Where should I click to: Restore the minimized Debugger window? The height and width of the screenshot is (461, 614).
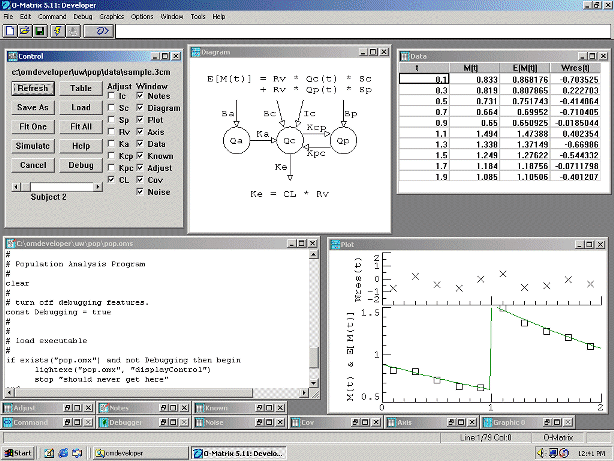coord(163,422)
